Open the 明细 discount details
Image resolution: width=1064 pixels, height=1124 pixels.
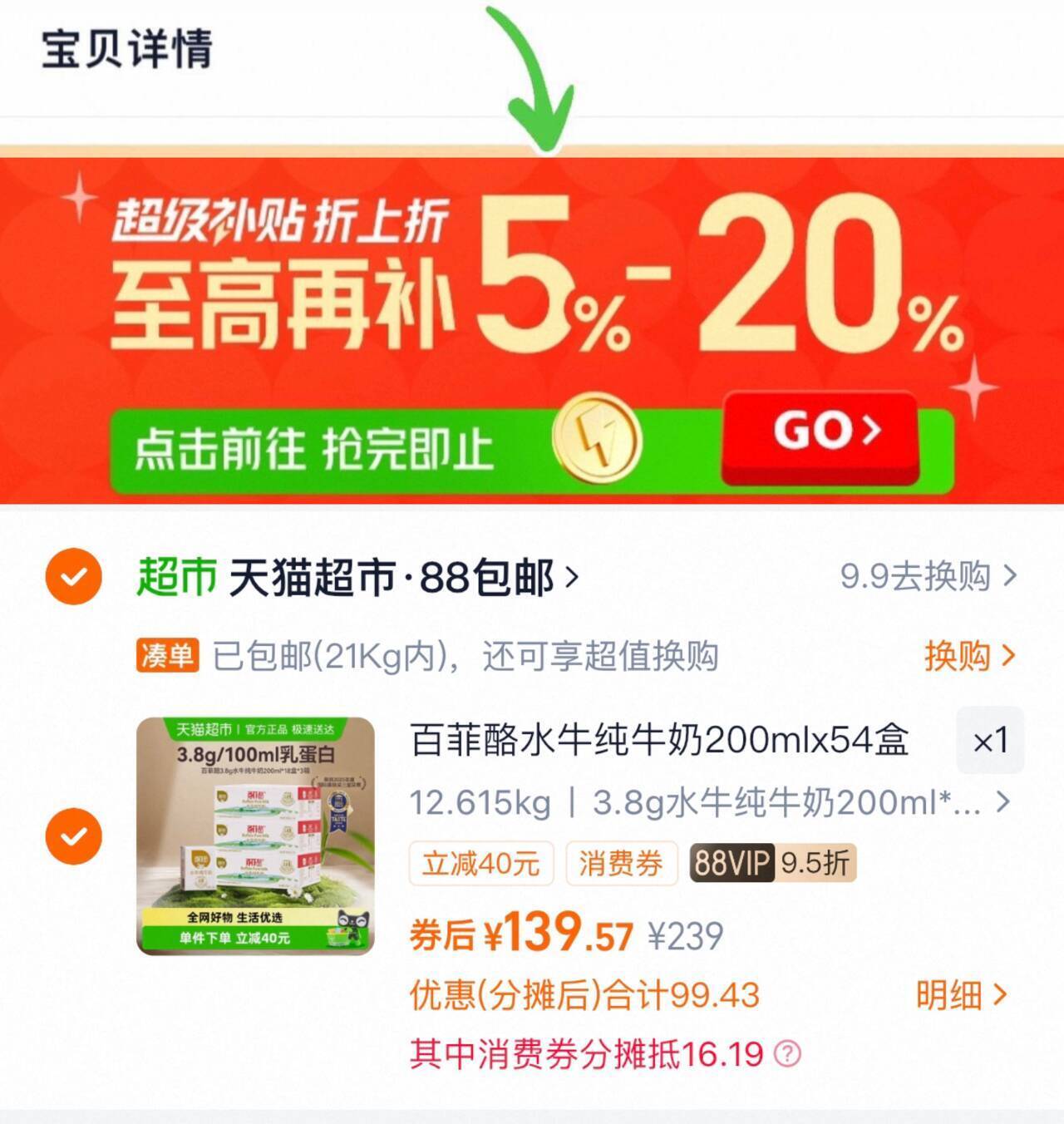tap(962, 994)
